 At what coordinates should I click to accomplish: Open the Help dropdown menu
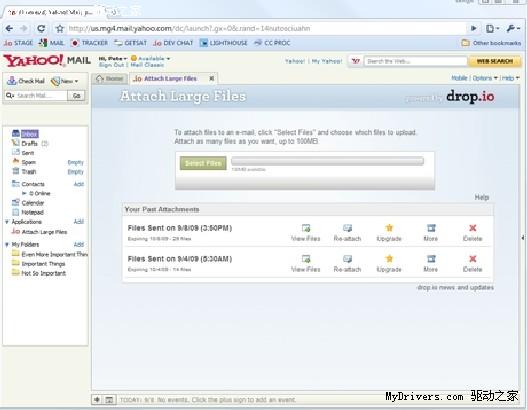pyautogui.click(x=510, y=78)
